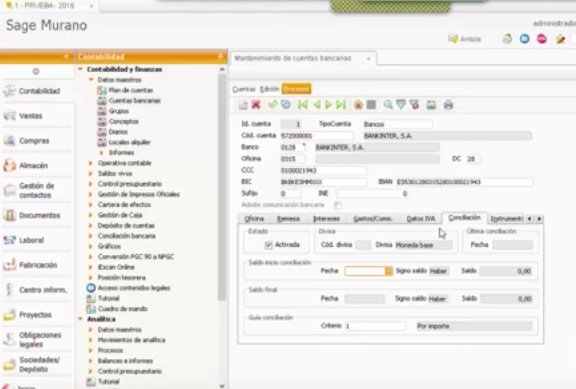This screenshot has width=576, height=389.
Task: Go to the last record arrow
Action: [x=341, y=105]
